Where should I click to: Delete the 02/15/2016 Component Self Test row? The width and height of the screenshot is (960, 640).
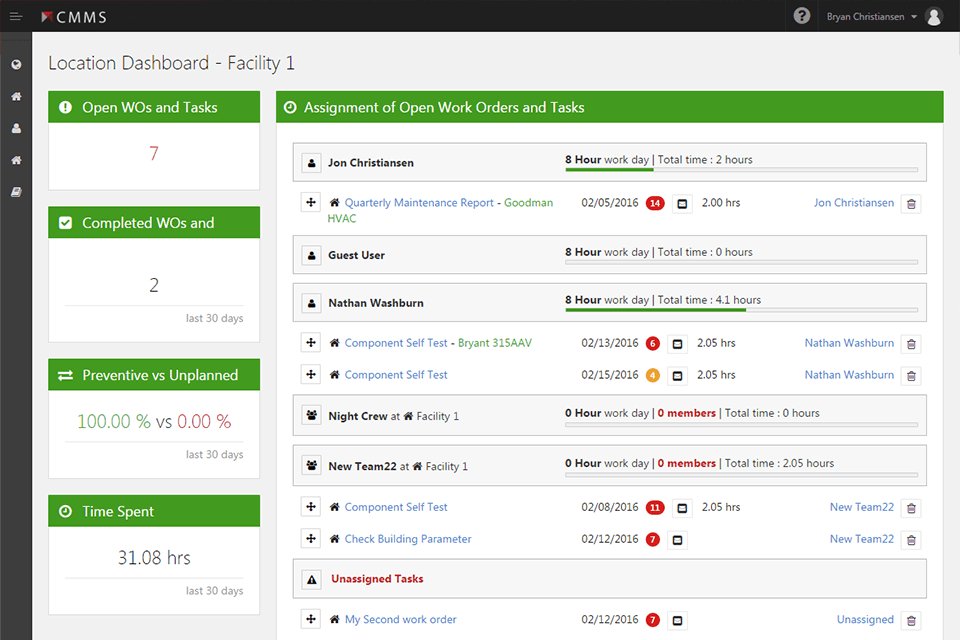pyautogui.click(x=911, y=376)
